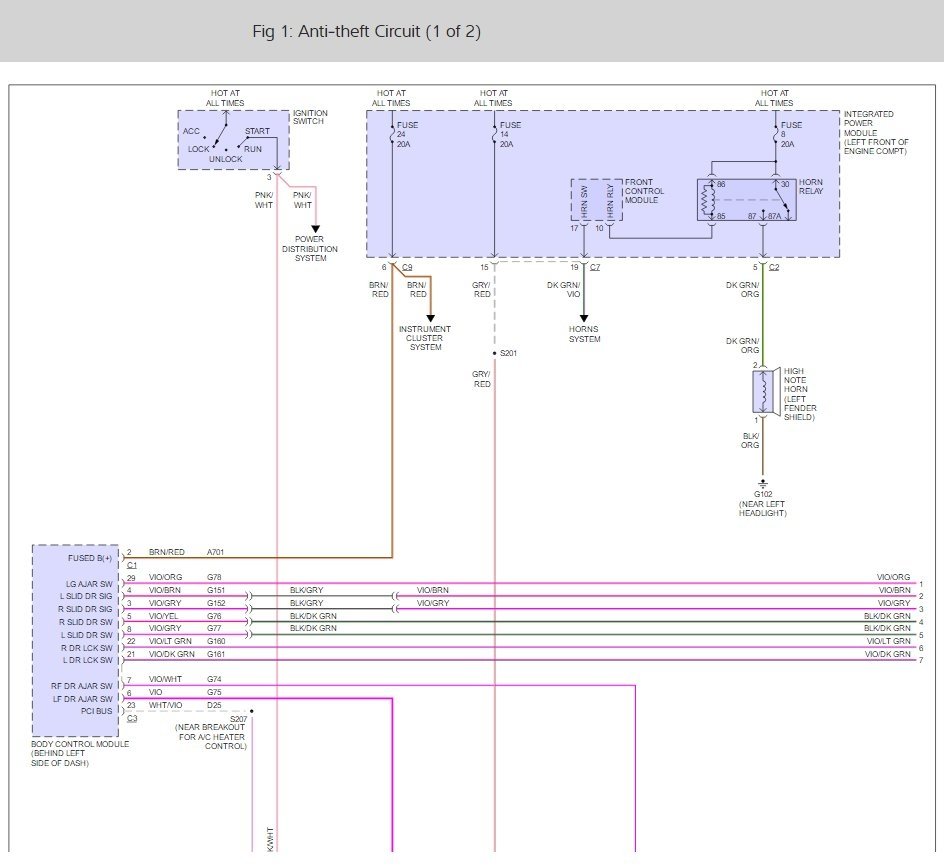Click the C9 connector label
The width and height of the screenshot is (944, 866).
pos(407,268)
